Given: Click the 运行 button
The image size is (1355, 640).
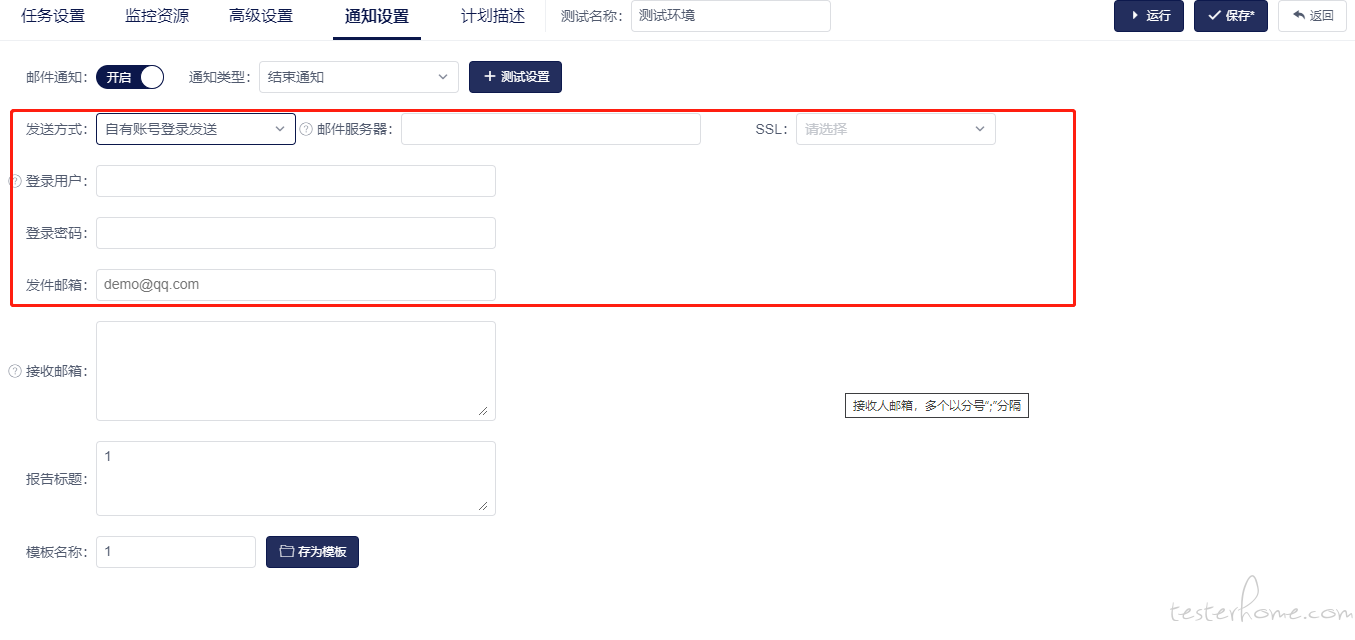Looking at the screenshot, I should [x=1149, y=16].
